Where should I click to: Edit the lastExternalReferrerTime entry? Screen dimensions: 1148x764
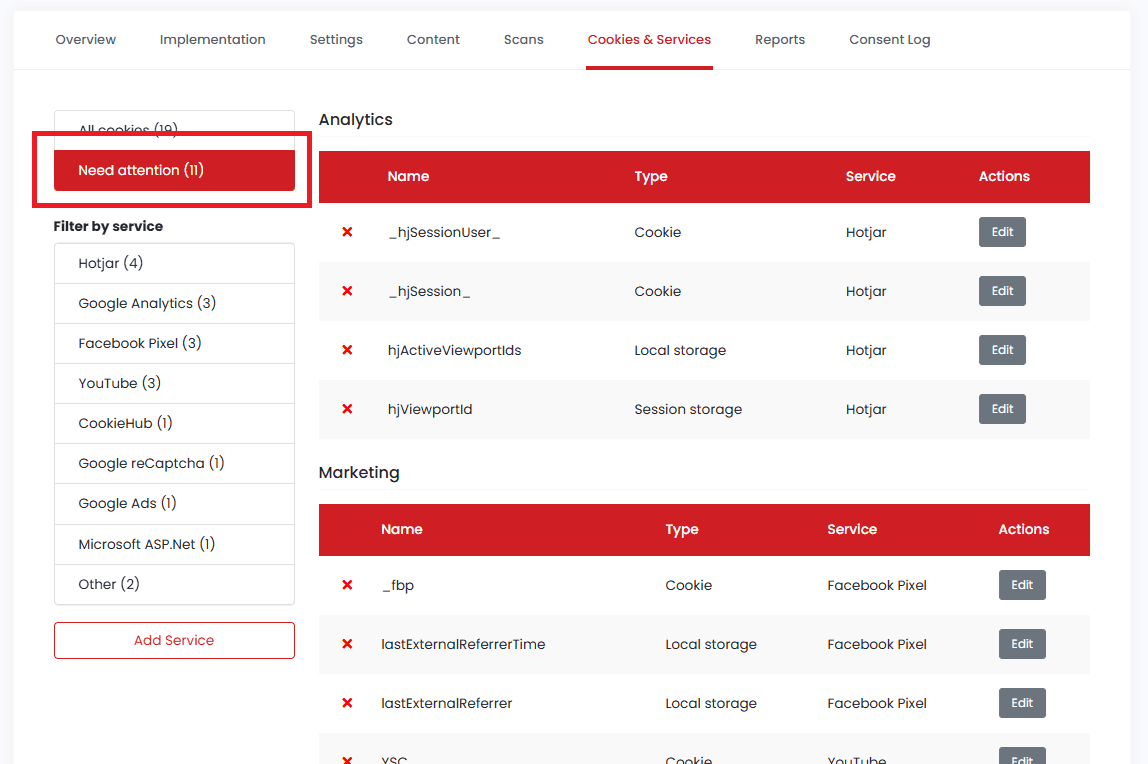[1022, 644]
